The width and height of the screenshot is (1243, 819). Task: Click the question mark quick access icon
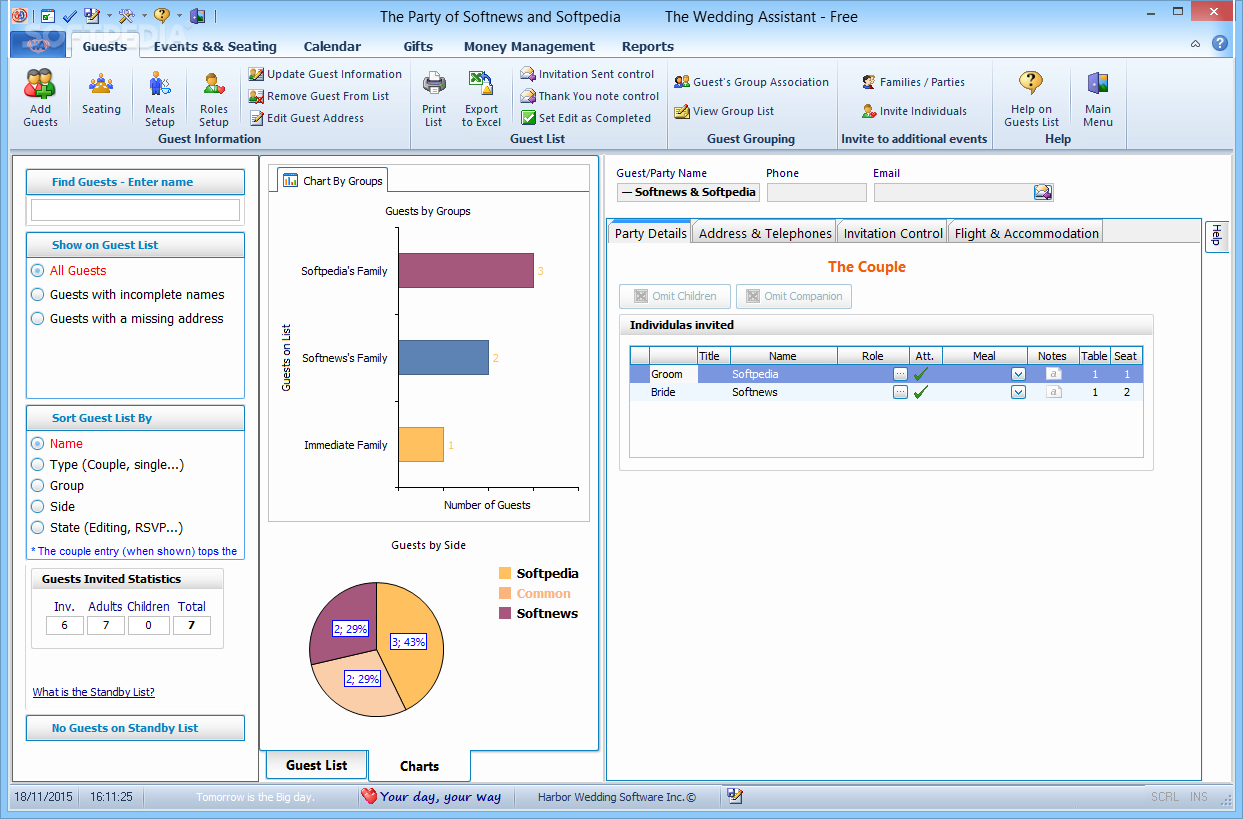point(162,16)
